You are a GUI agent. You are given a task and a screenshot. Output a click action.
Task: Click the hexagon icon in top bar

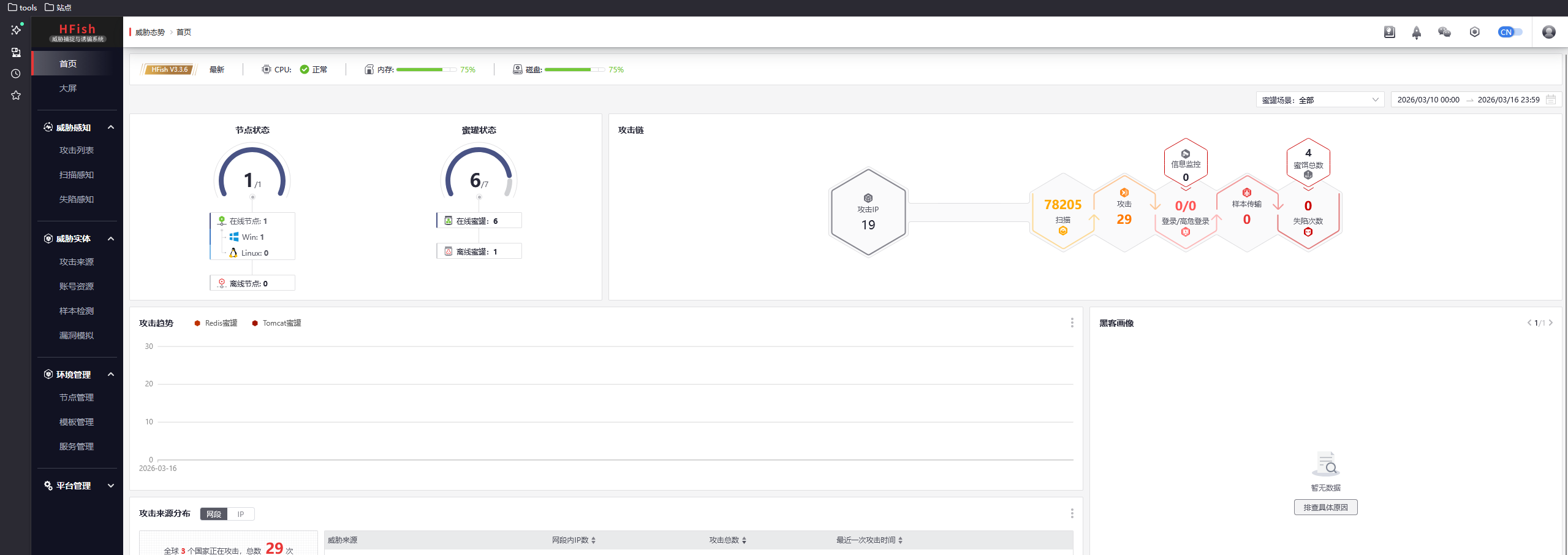(1474, 32)
